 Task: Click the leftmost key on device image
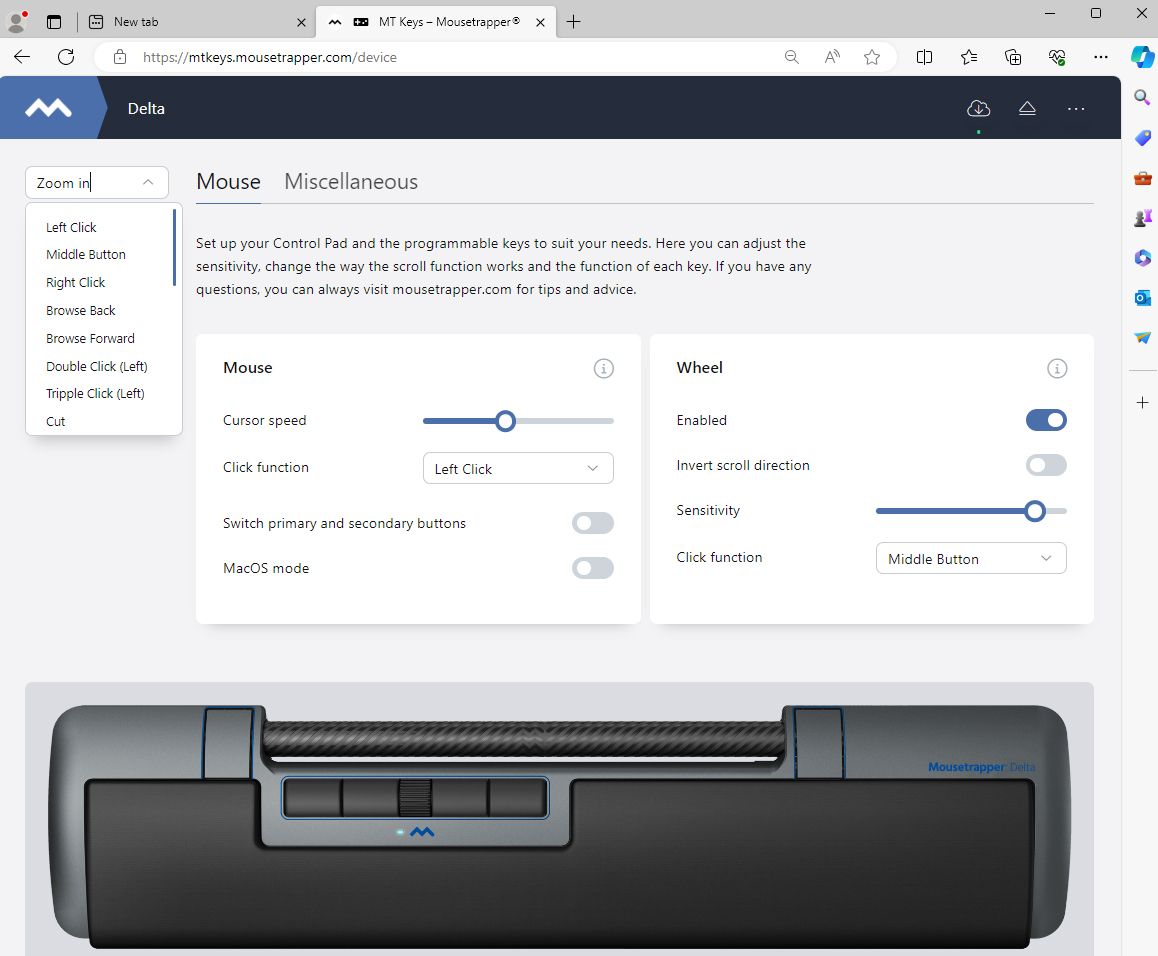tap(312, 798)
